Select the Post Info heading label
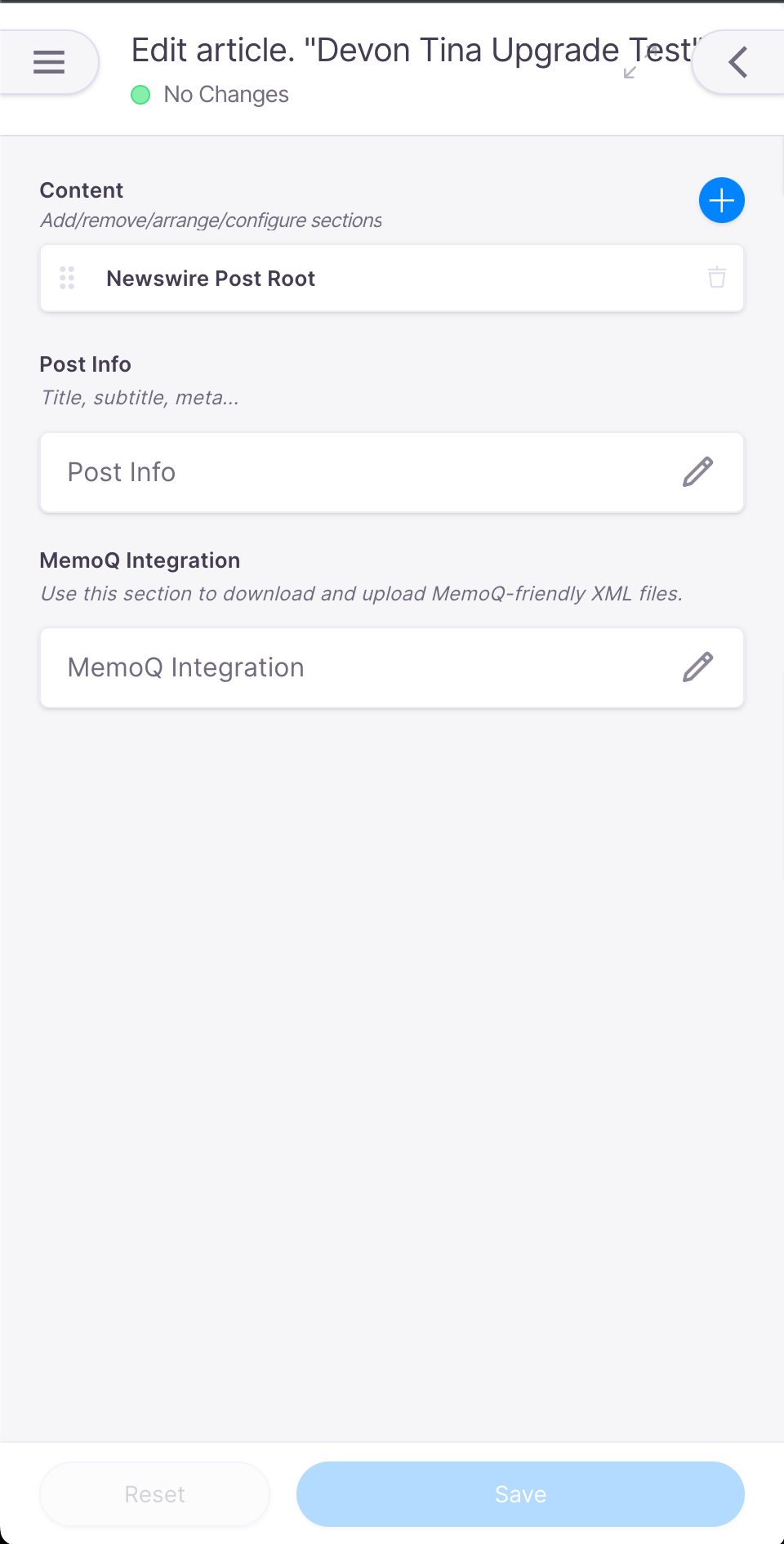 (85, 364)
